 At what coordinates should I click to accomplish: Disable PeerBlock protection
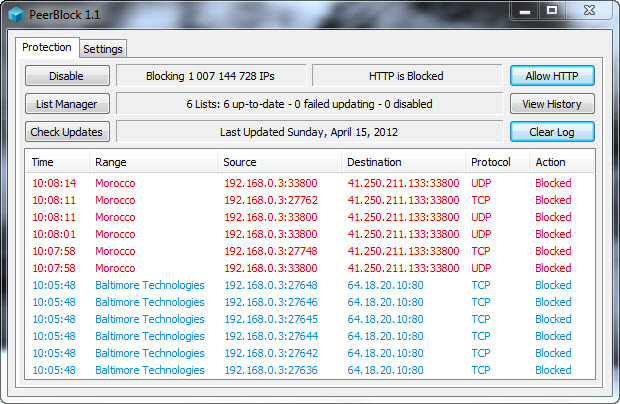[67, 76]
